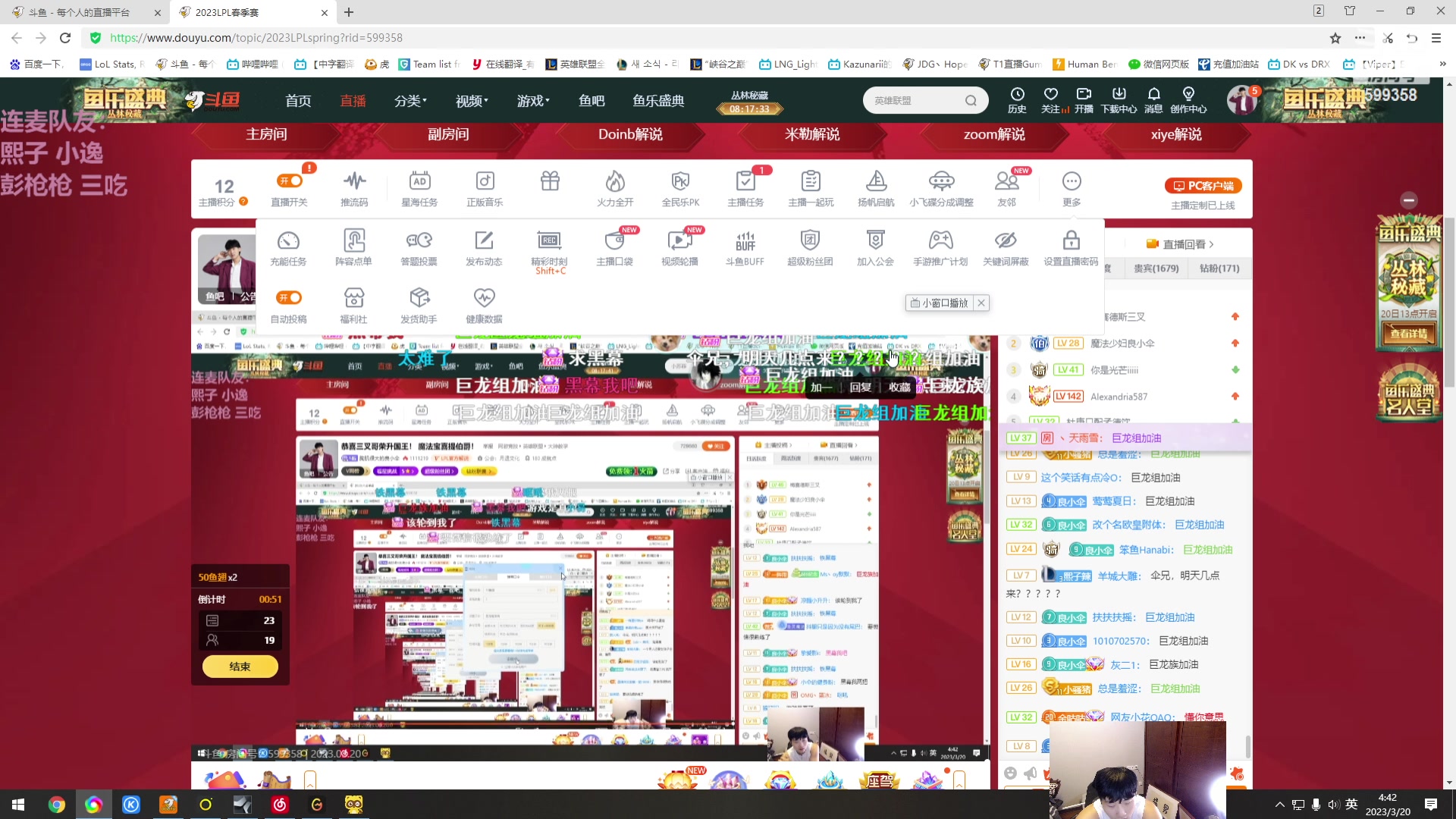Bookmark this page star icon
Screen dimensions: 1456x819
tap(1335, 38)
